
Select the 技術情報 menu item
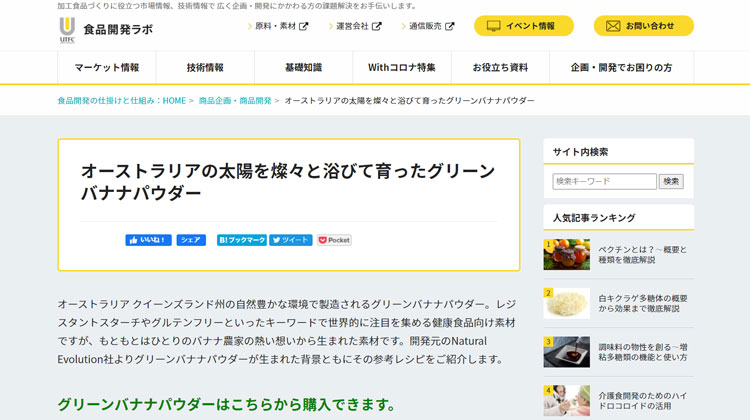[205, 68]
